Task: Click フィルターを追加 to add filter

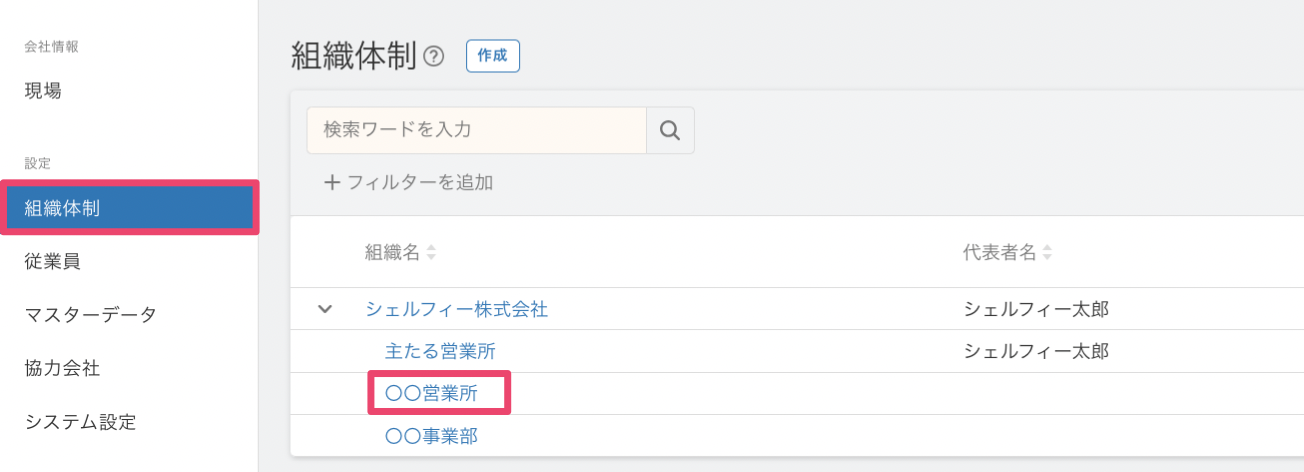Action: click(408, 182)
